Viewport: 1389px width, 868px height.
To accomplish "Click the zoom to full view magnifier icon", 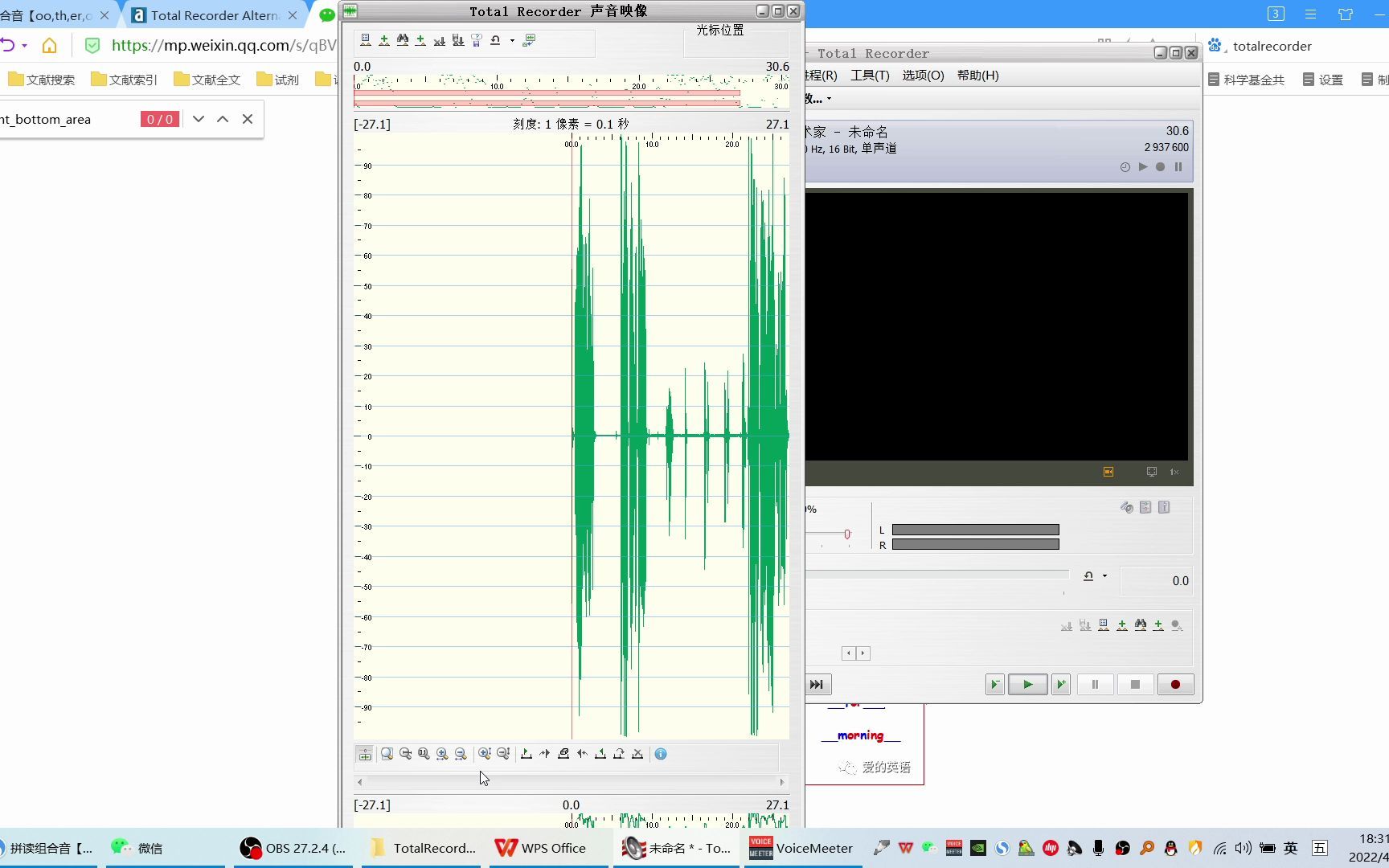I will pos(387,754).
